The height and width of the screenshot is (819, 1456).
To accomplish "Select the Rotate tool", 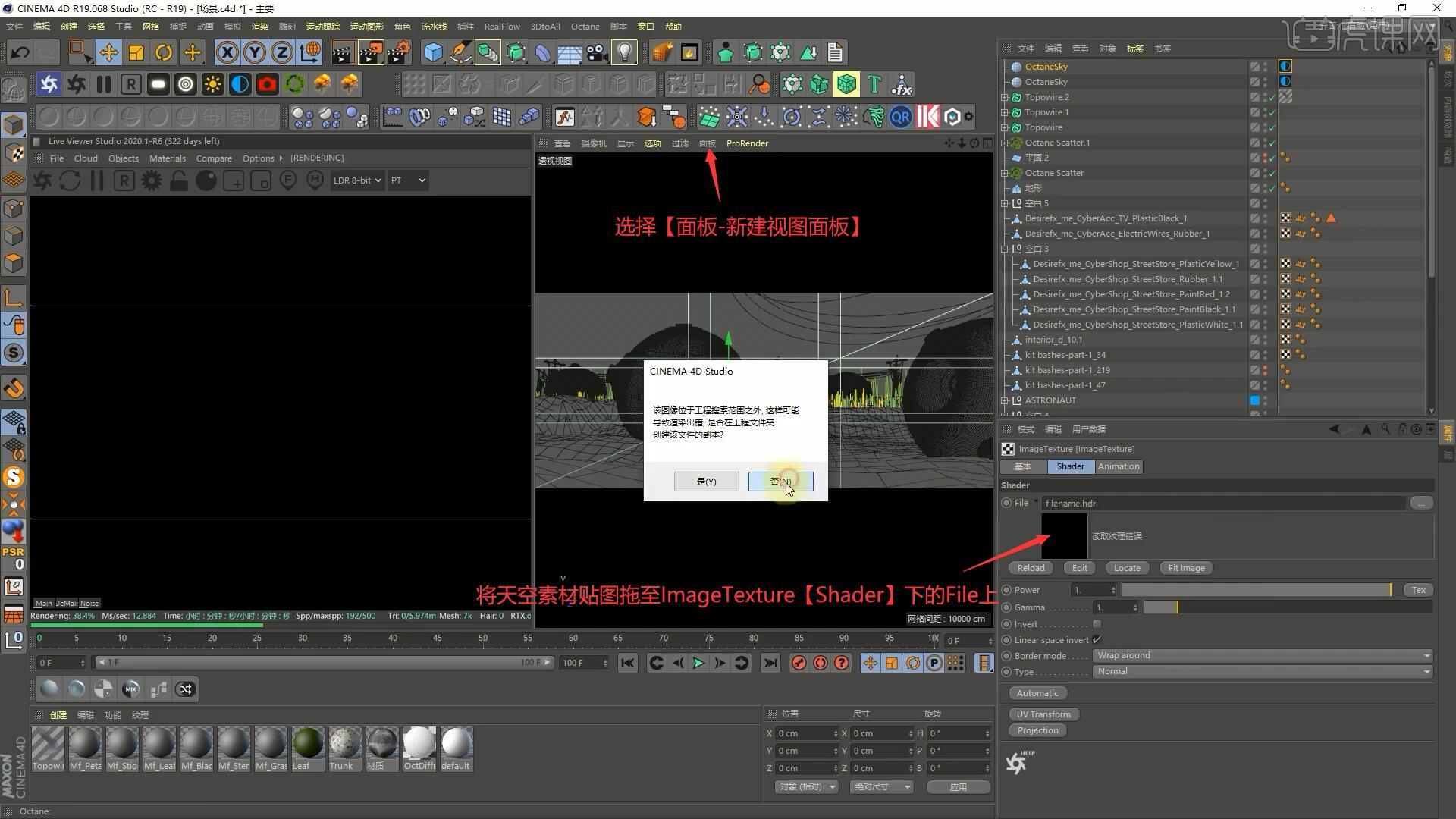I will (x=164, y=52).
